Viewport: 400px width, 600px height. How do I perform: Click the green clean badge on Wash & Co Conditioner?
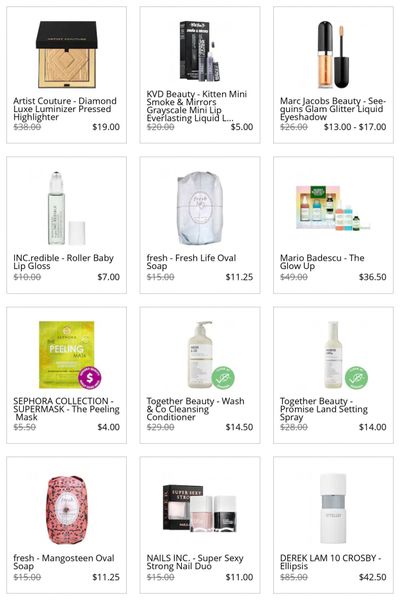click(223, 378)
